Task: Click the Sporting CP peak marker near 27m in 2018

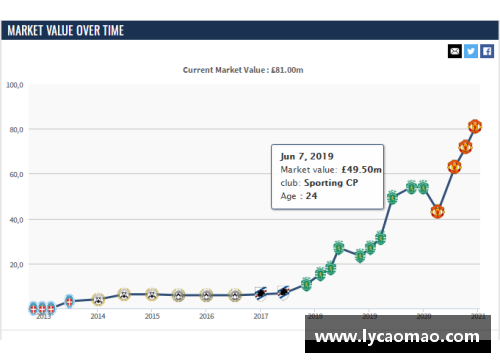Action: [x=338, y=247]
